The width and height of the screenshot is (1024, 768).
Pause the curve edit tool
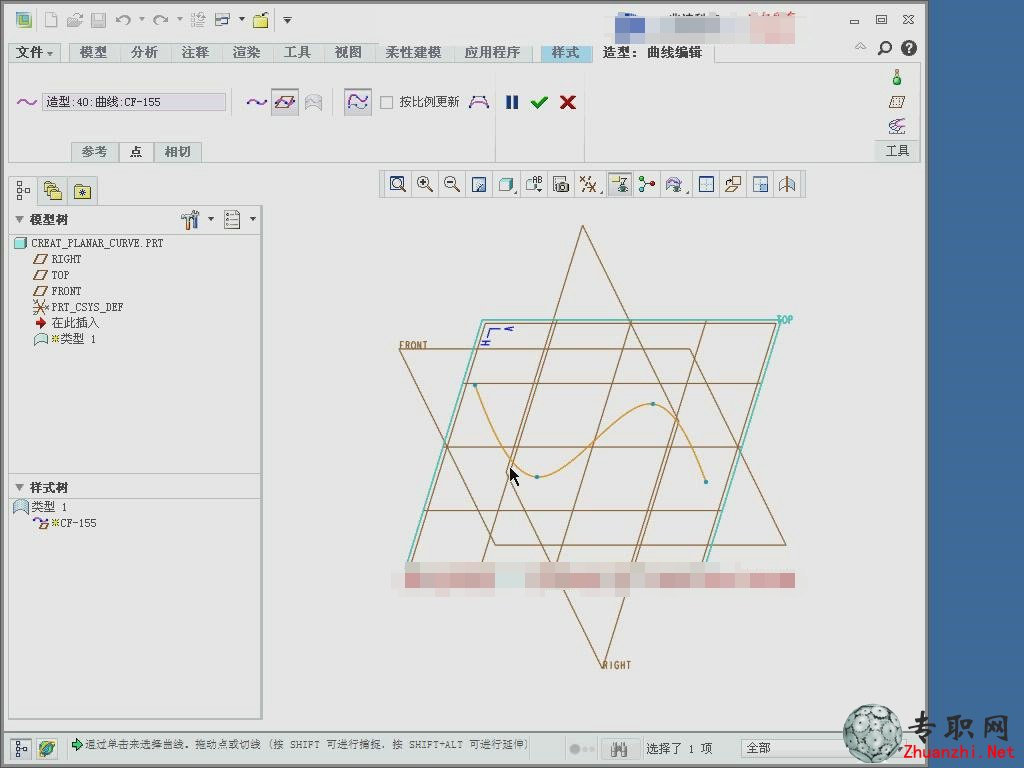point(512,102)
